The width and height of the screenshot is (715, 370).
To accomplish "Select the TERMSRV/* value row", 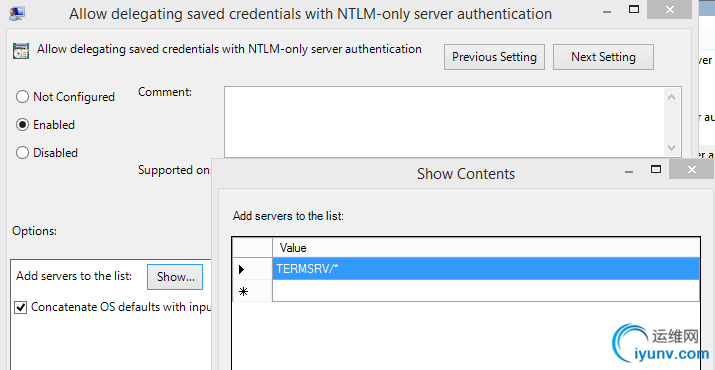I will (x=486, y=269).
